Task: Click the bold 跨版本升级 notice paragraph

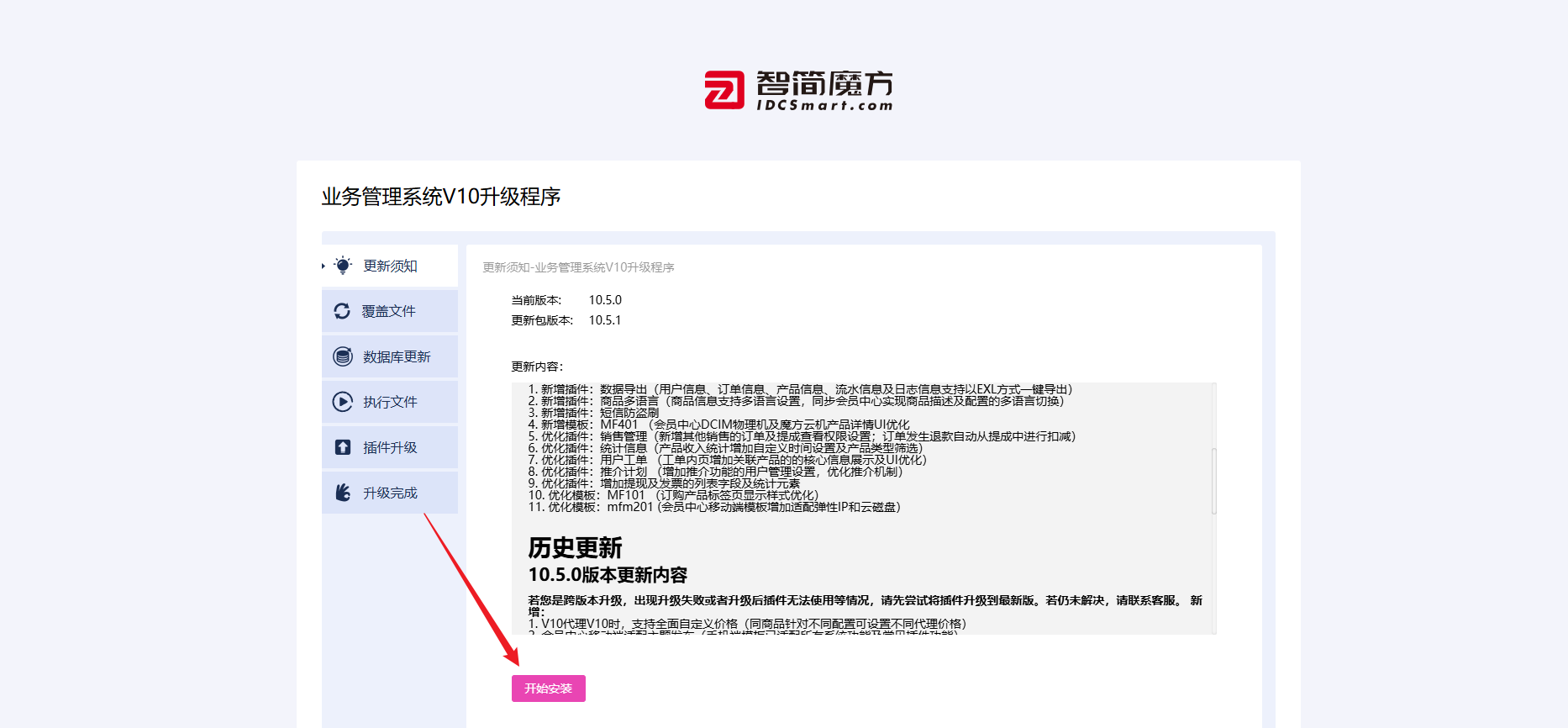Action: [x=865, y=606]
